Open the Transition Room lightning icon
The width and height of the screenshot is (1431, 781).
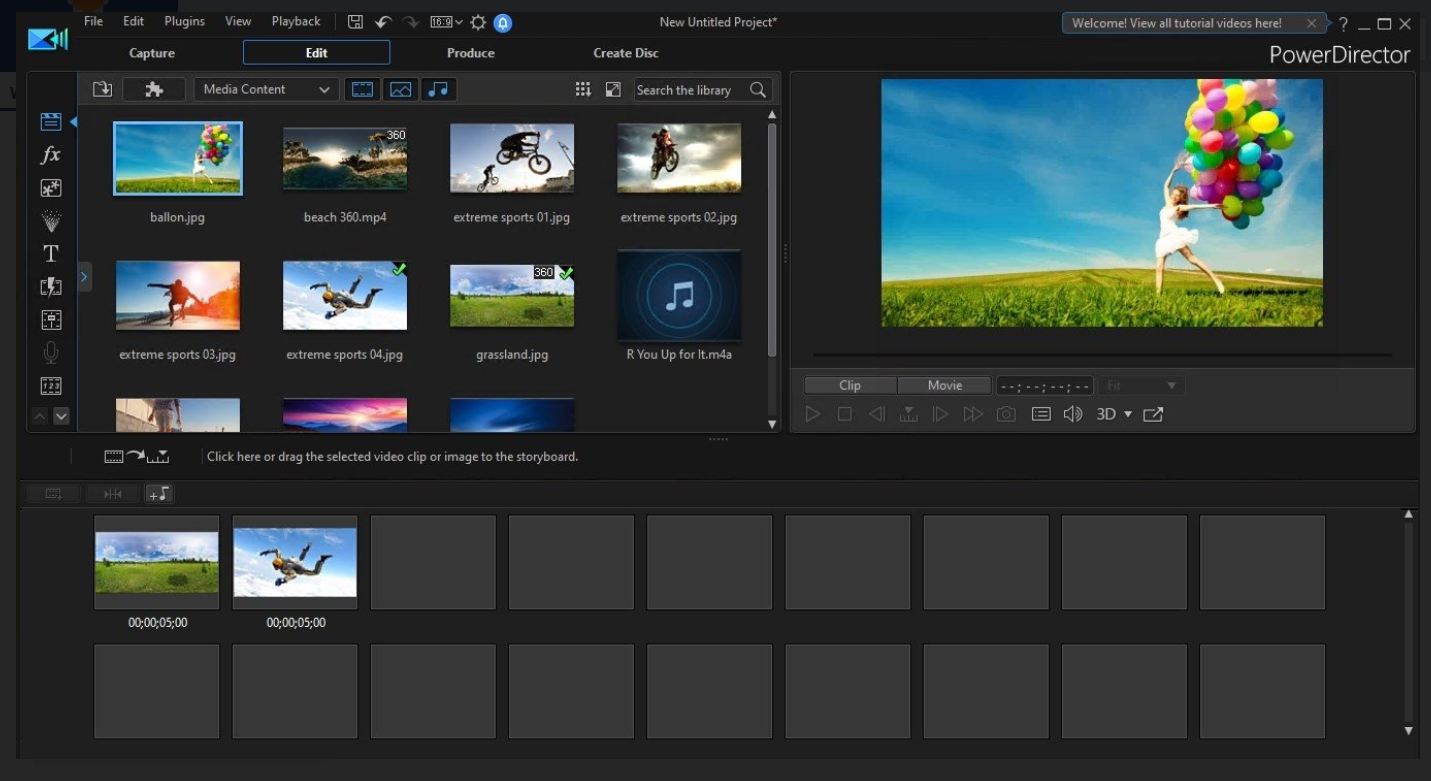50,287
